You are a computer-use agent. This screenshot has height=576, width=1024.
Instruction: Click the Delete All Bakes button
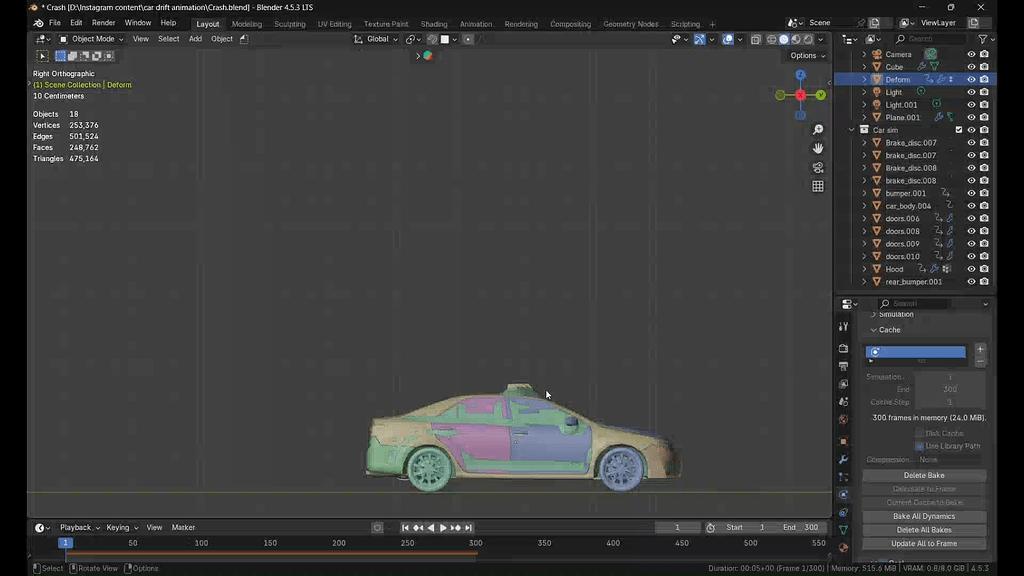tap(924, 530)
